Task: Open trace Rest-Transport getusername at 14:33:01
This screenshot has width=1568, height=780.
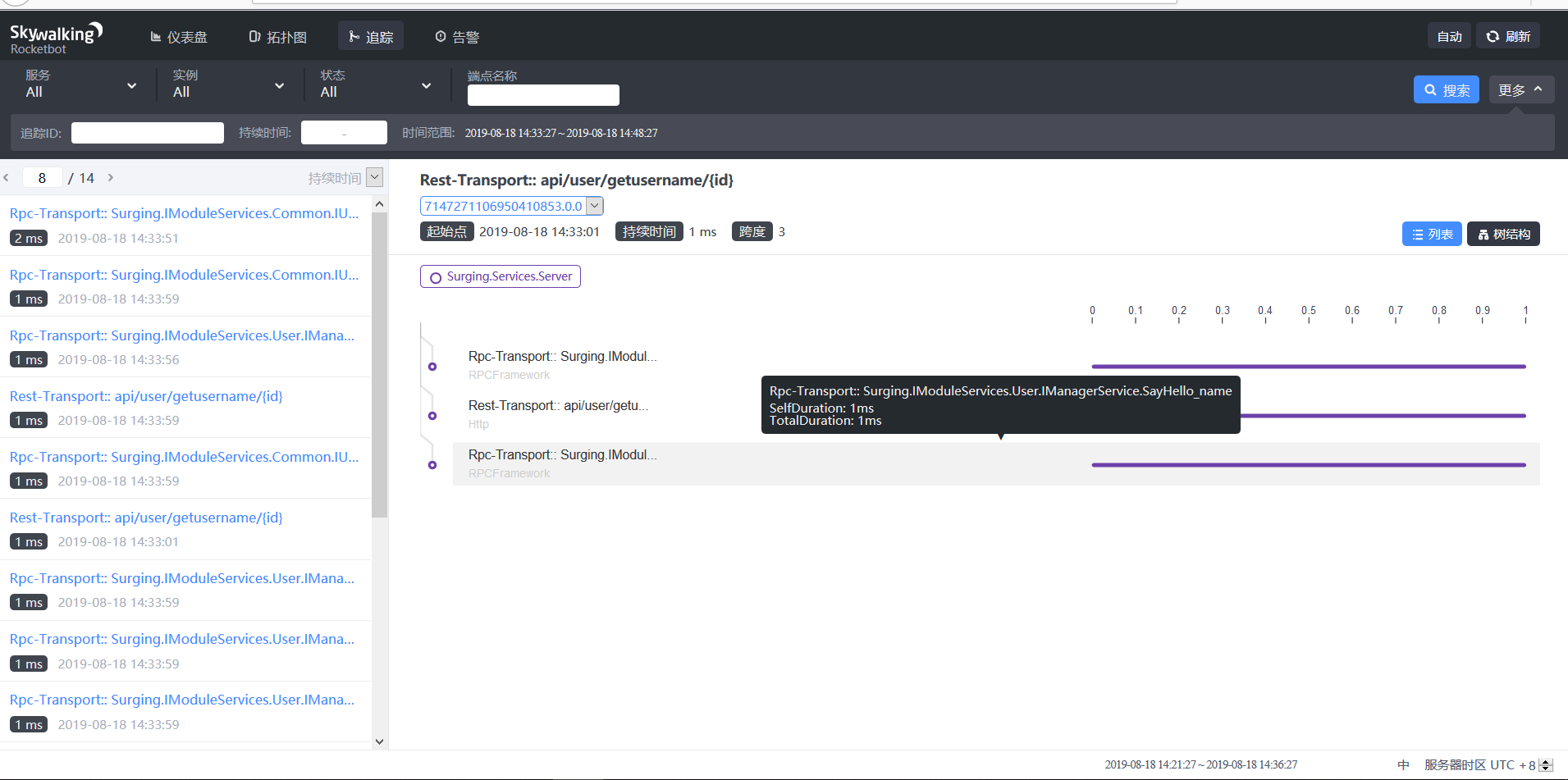Action: (x=185, y=529)
